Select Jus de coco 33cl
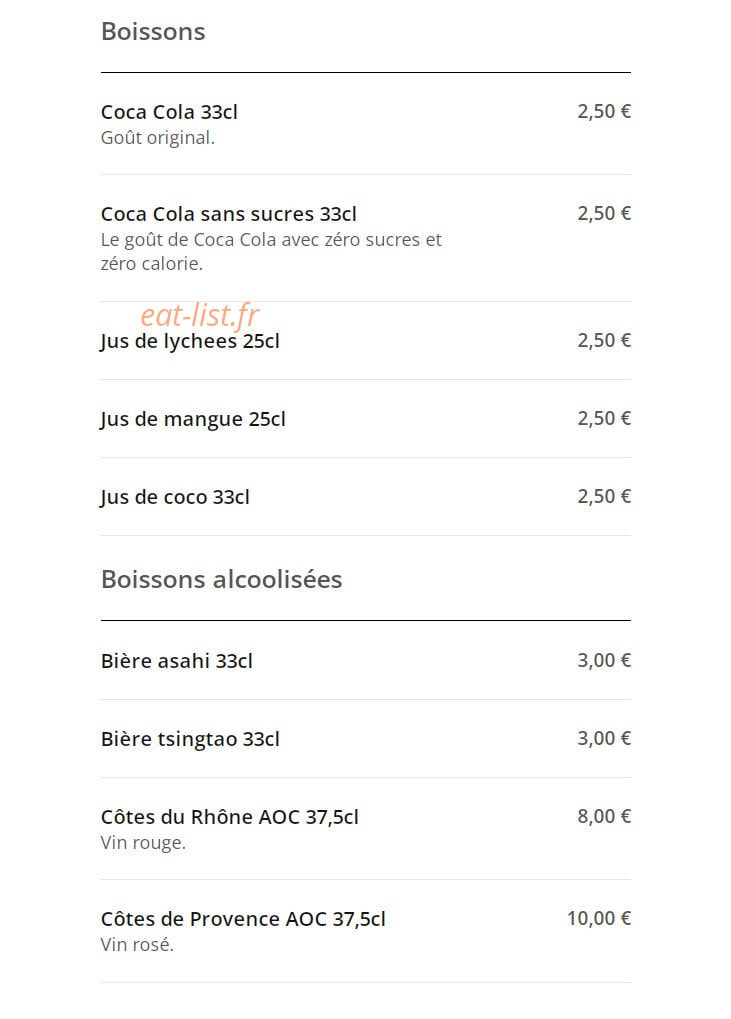This screenshot has width=731, height=1019. pyautogui.click(x=365, y=497)
